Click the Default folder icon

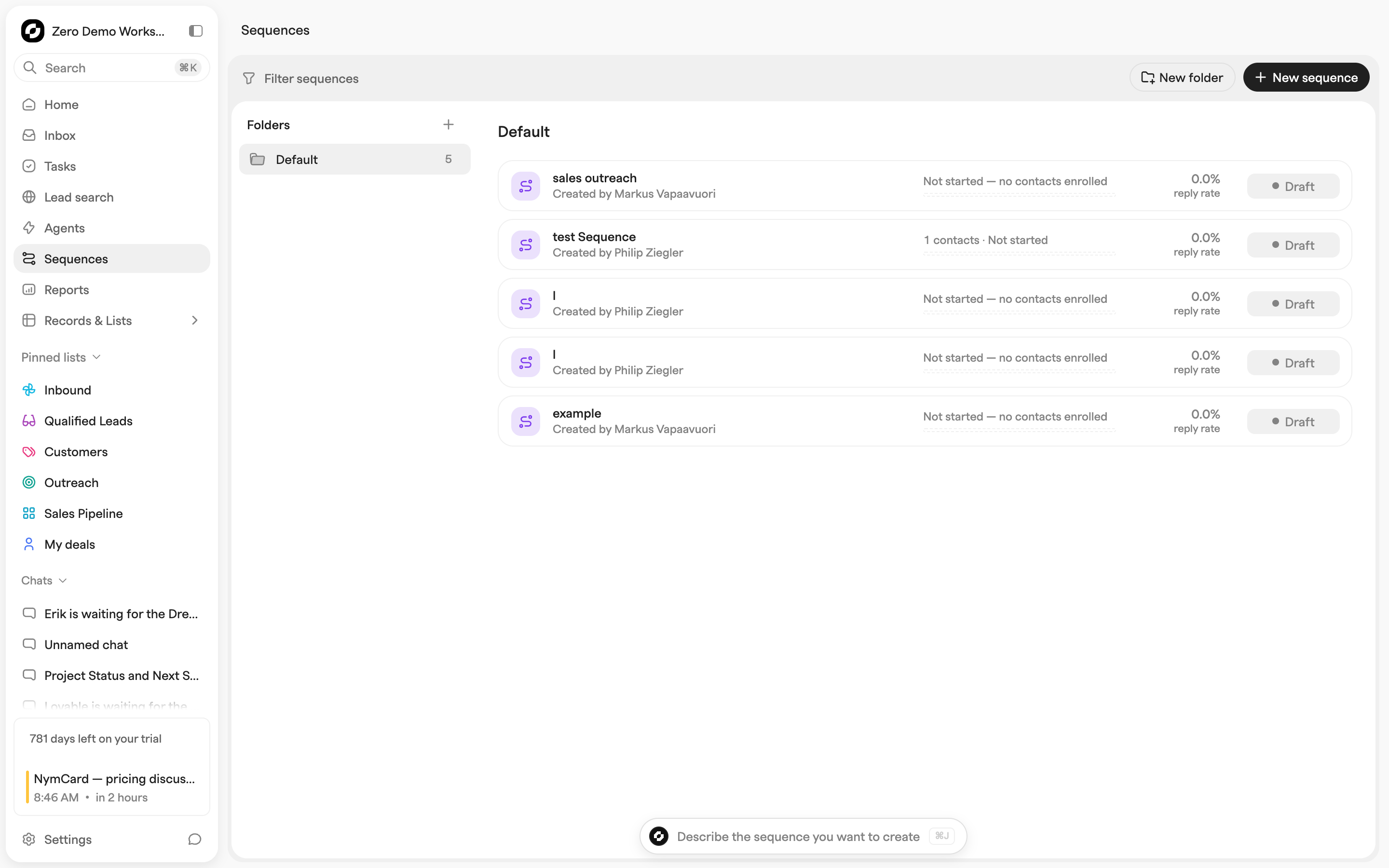(258, 159)
